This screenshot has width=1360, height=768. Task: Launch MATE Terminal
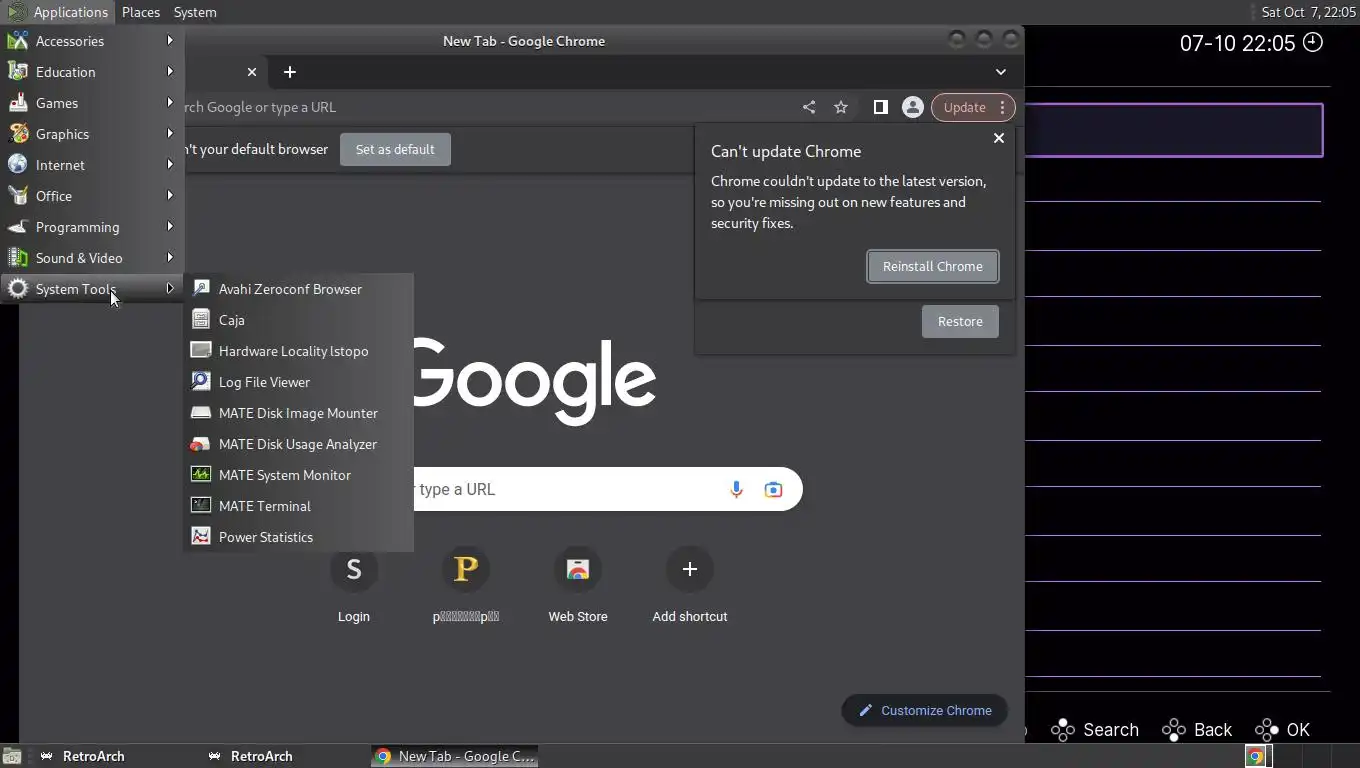(298, 506)
